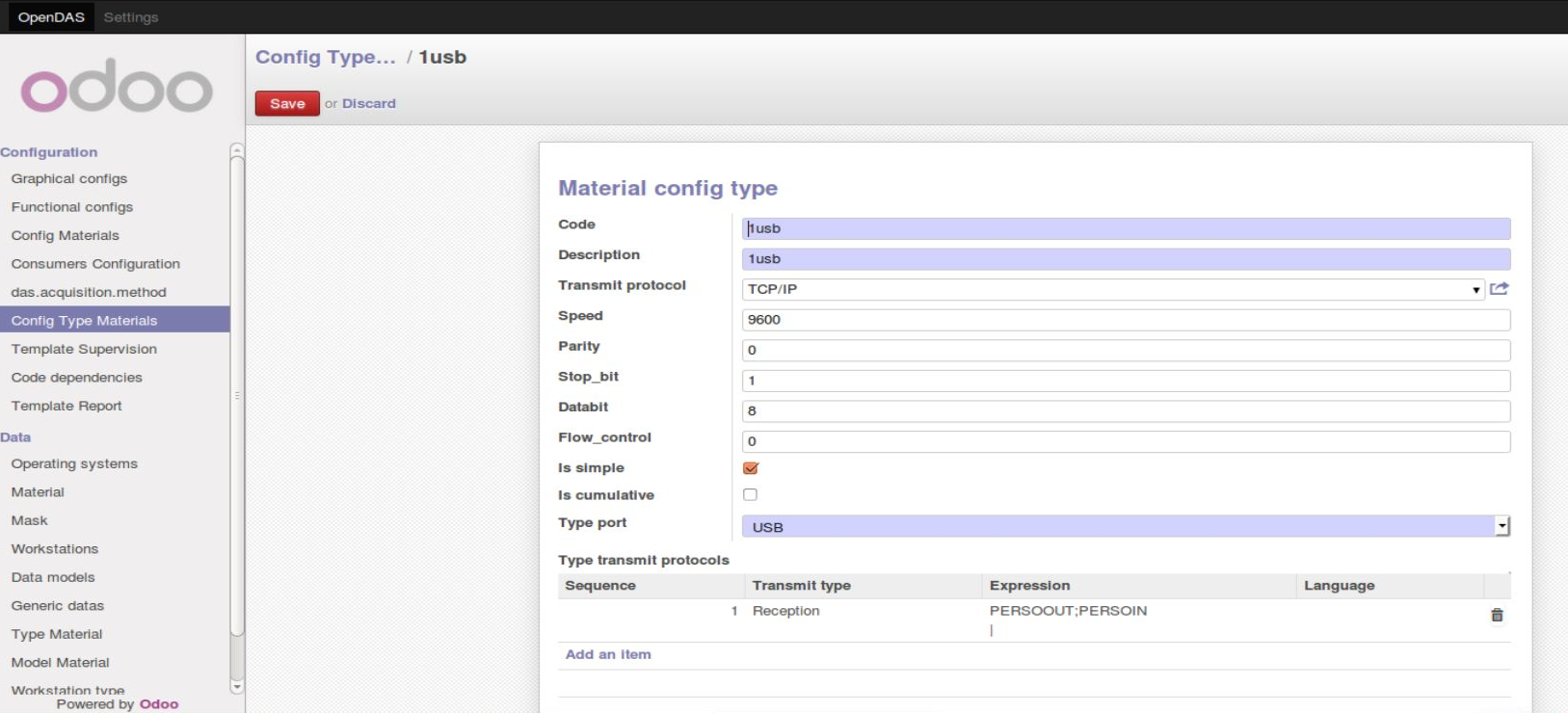Click the sidebar scrollbar down arrow

coord(237,687)
